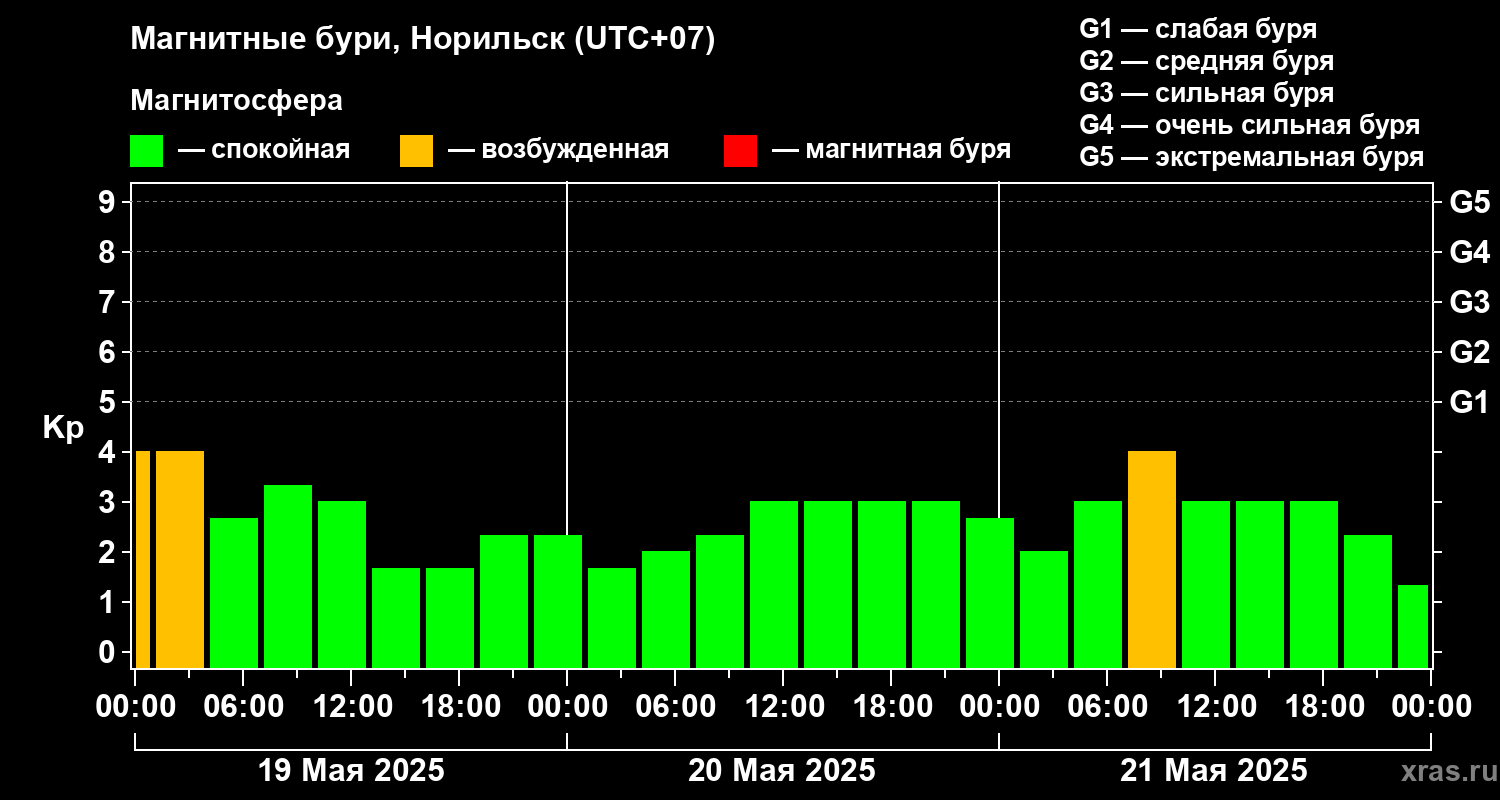Click the 06:00 time label for 19 May
The image size is (1500, 800).
pos(243,707)
